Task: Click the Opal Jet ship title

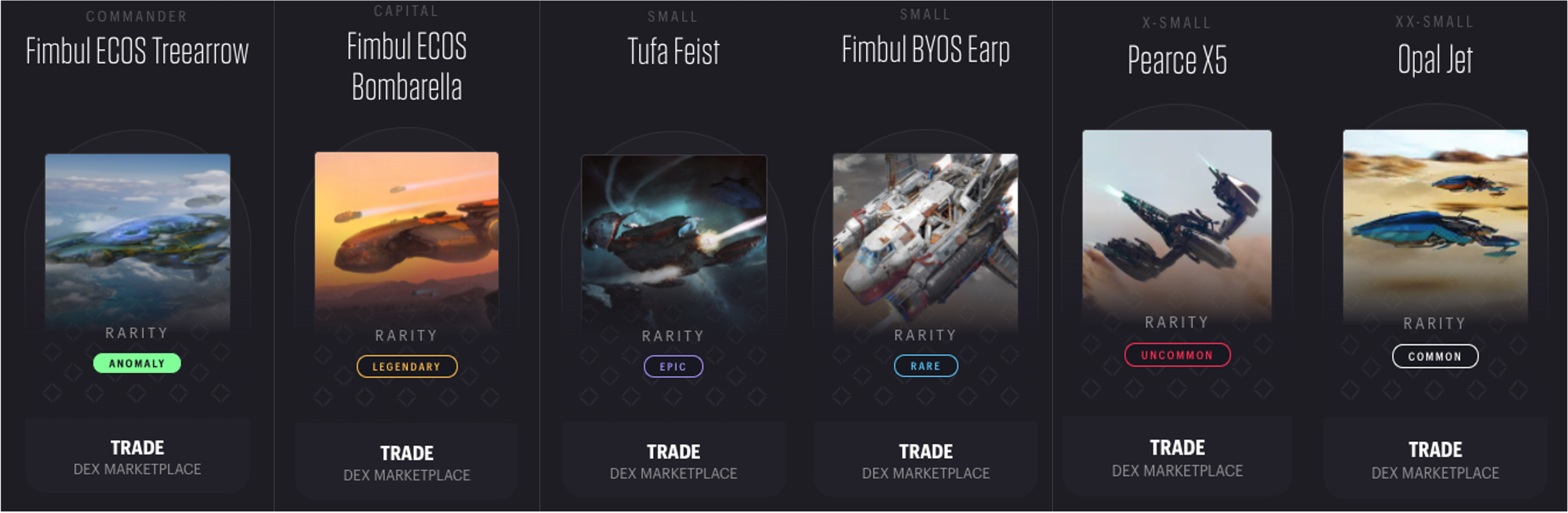Action: [x=1435, y=59]
